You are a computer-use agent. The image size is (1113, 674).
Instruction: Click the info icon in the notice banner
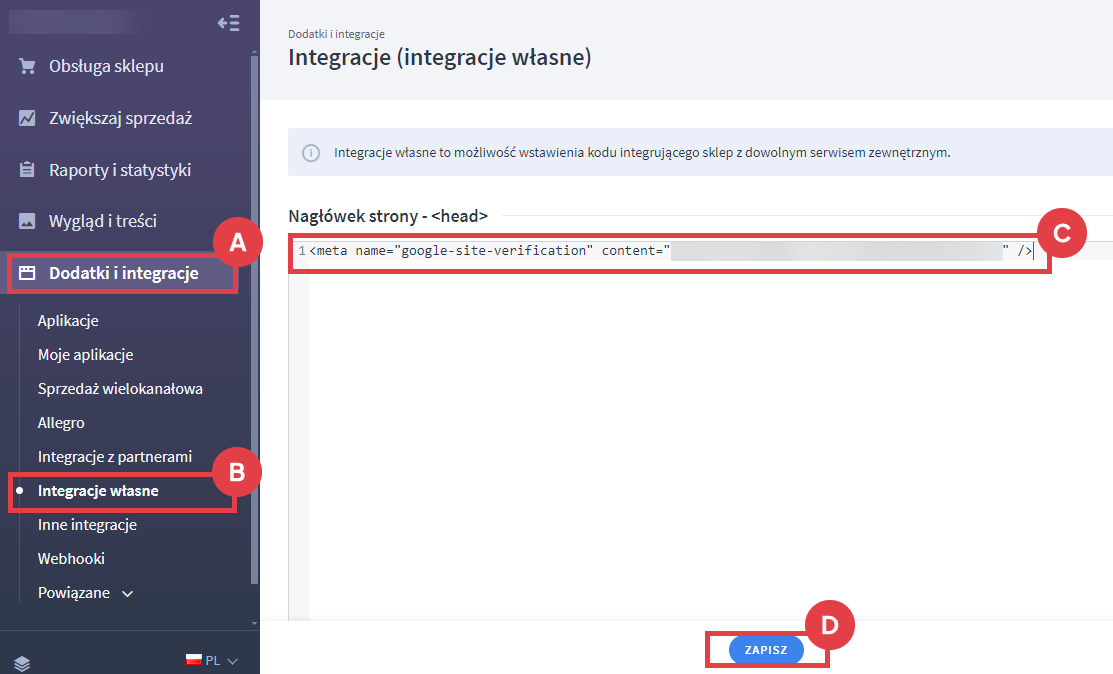[312, 153]
